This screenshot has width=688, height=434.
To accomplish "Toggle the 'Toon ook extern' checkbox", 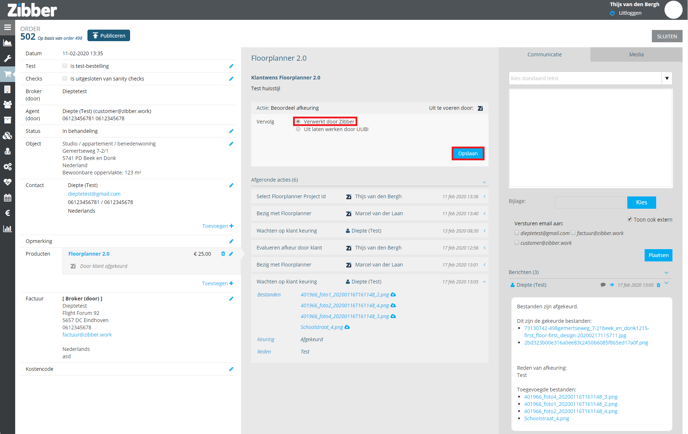I will (x=629, y=219).
